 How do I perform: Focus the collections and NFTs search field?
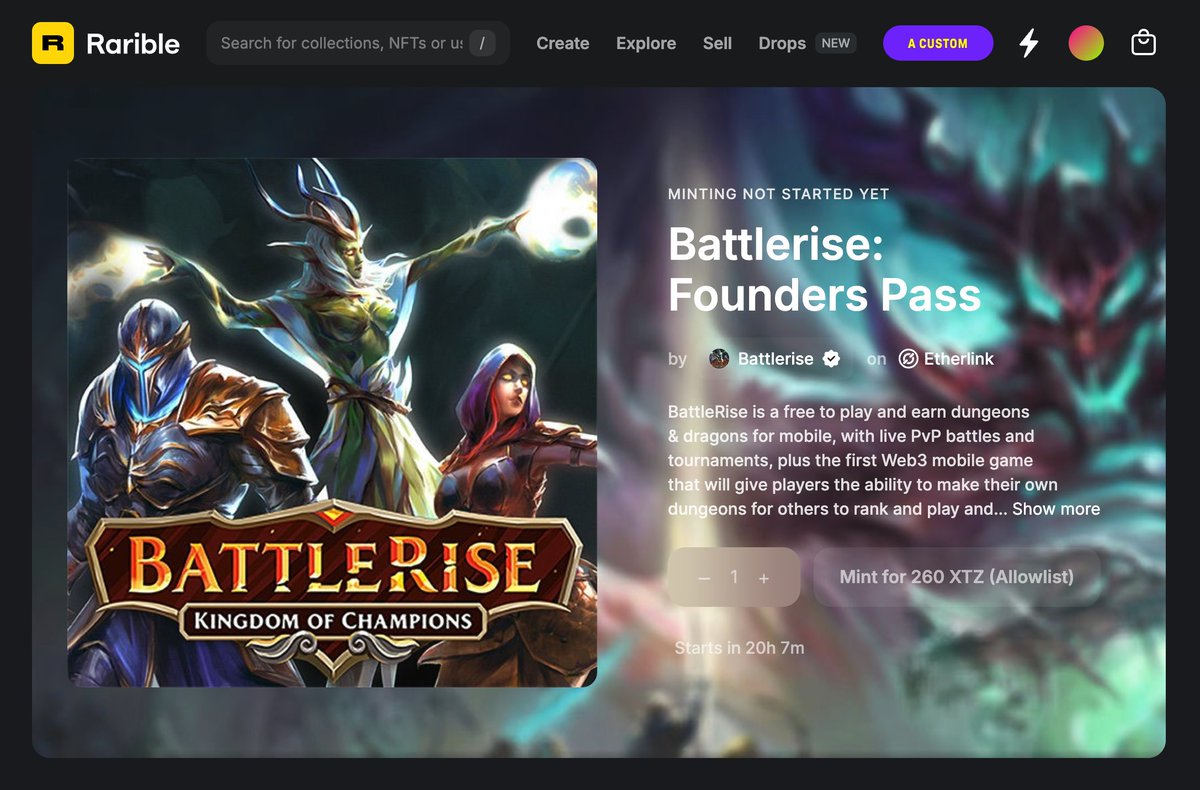(x=358, y=43)
